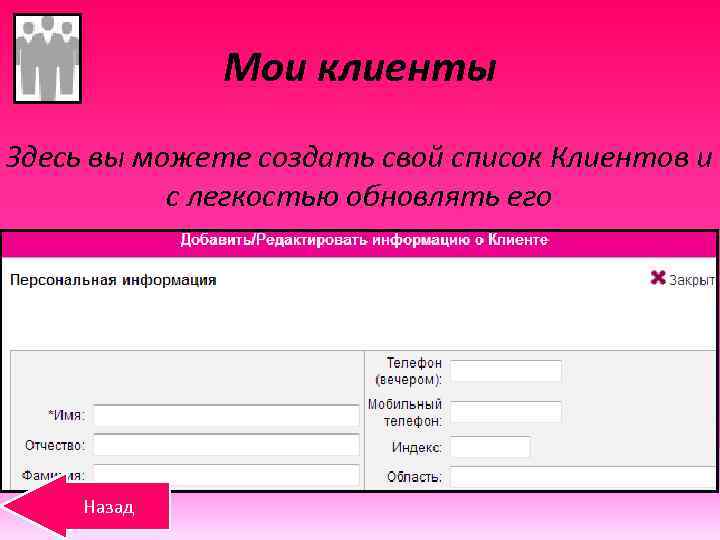Focus the Фамилия input field
This screenshot has height=540, width=720.
coord(226,475)
